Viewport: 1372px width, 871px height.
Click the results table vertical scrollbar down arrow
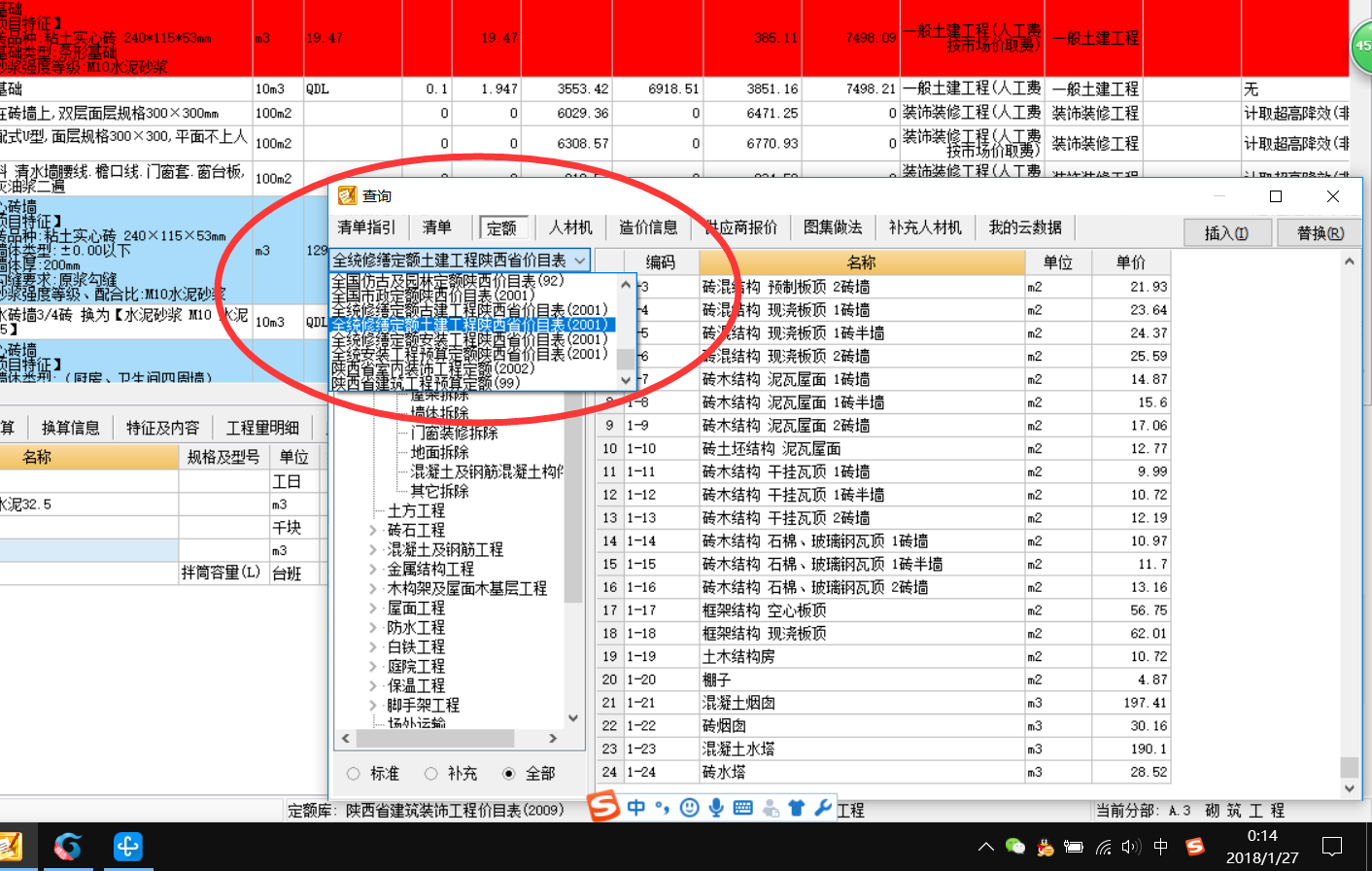pos(1349,789)
